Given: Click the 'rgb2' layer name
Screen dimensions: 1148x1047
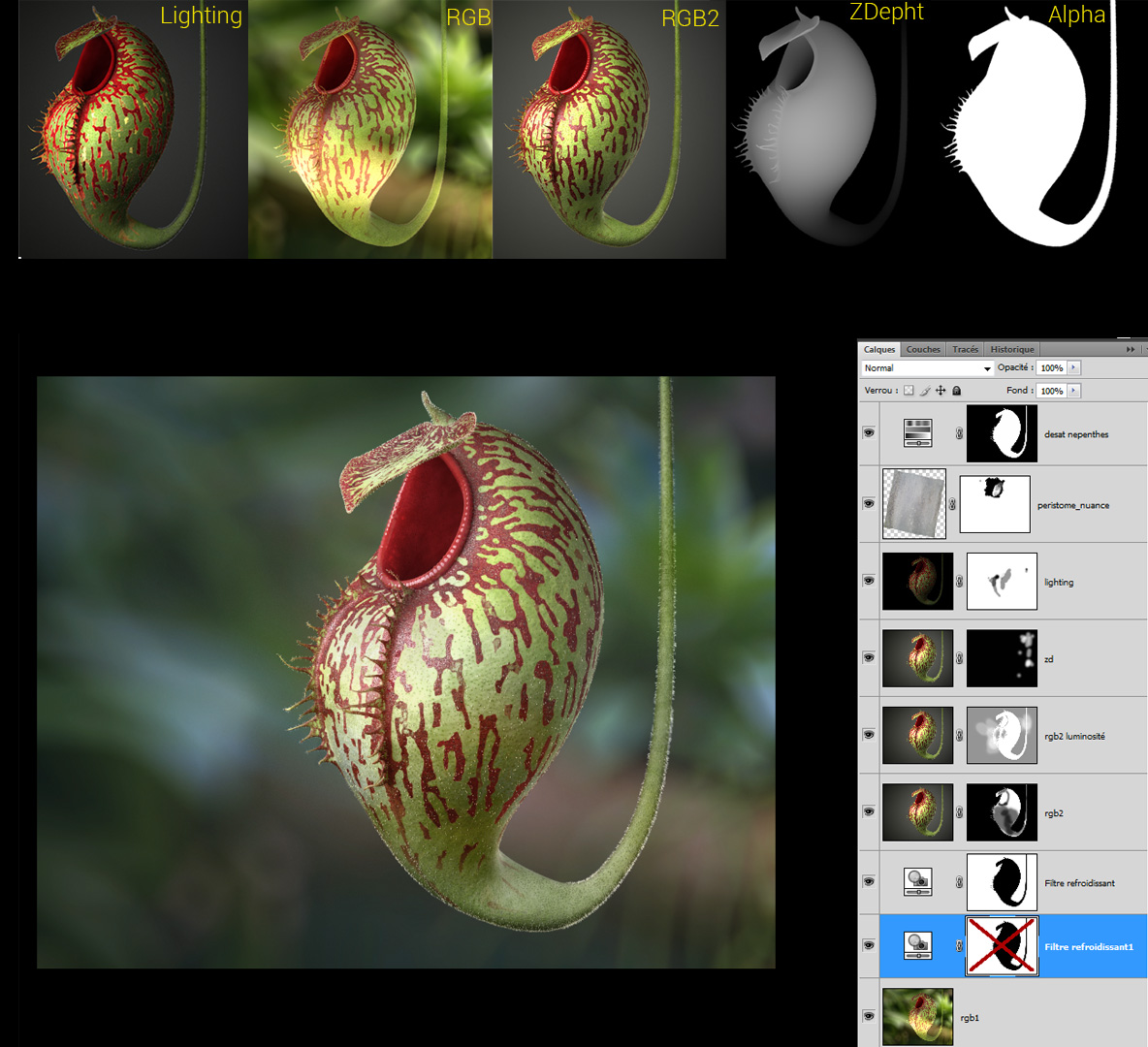Looking at the screenshot, I should (1054, 812).
